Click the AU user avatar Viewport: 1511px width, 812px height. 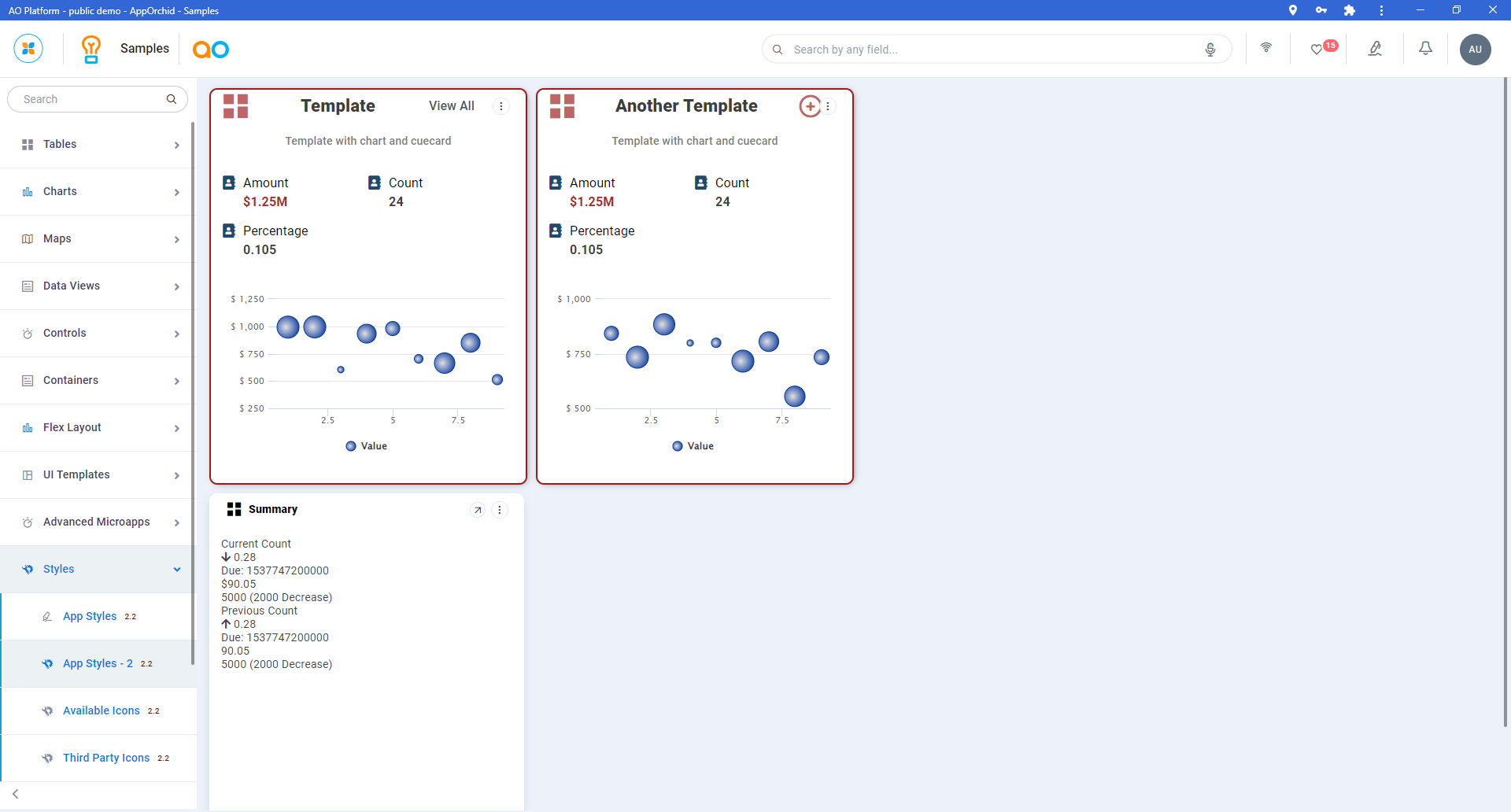(x=1475, y=49)
